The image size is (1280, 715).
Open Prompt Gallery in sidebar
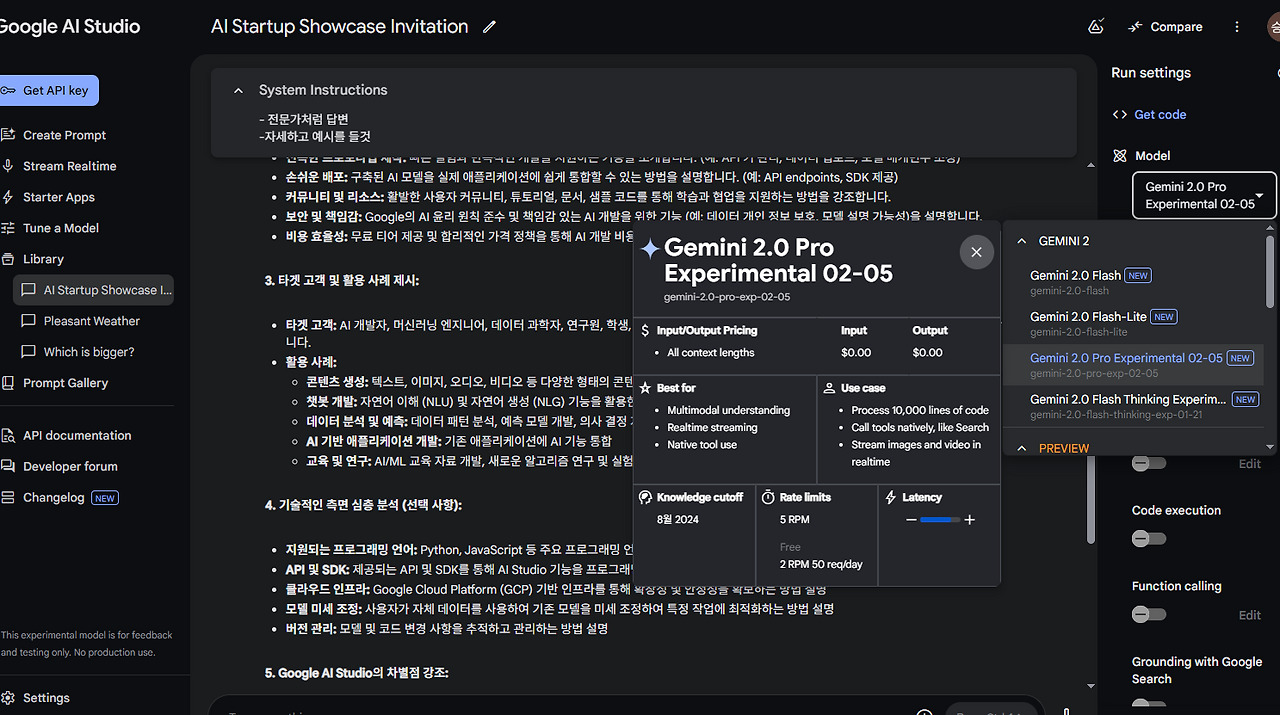coord(65,383)
